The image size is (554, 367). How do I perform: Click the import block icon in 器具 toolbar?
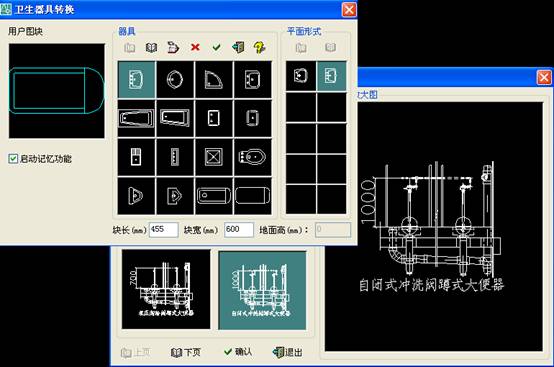click(x=173, y=47)
